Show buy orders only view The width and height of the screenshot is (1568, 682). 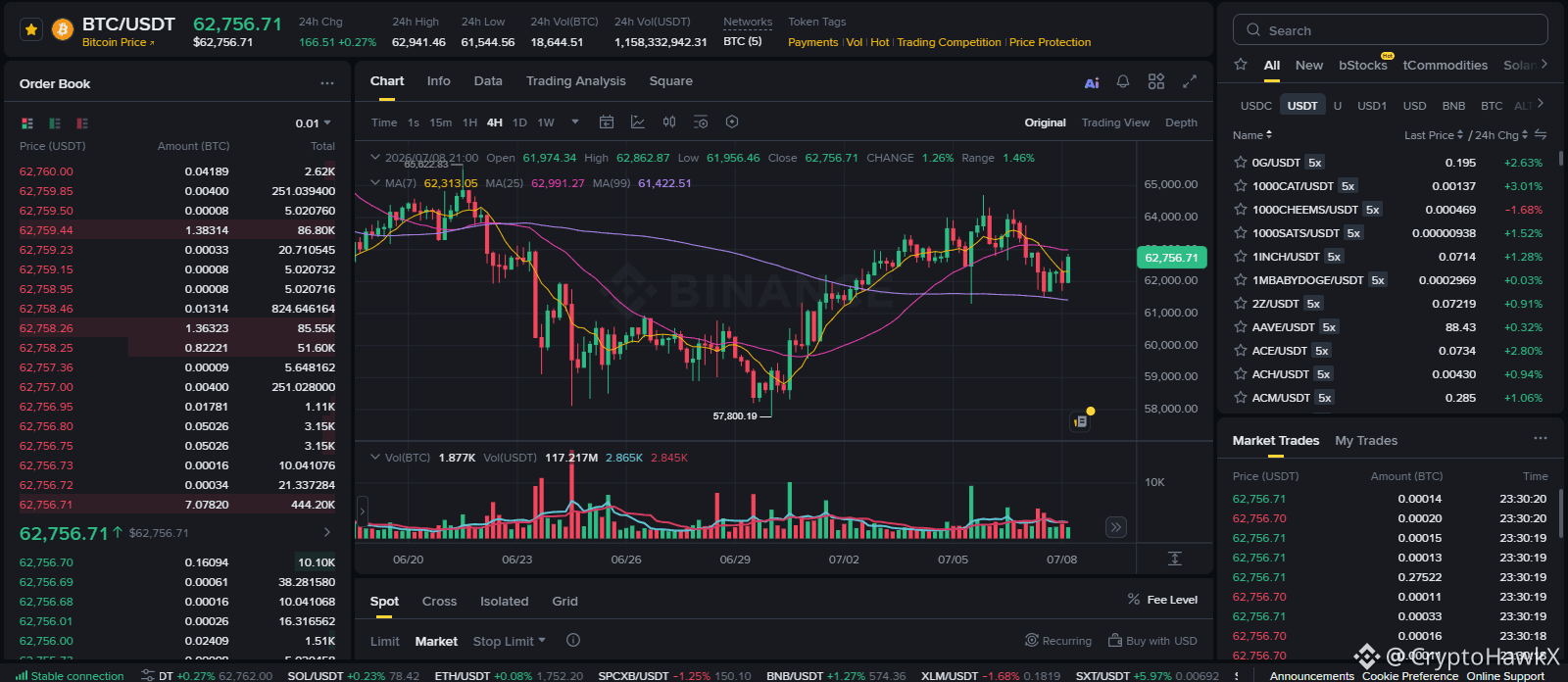point(55,123)
